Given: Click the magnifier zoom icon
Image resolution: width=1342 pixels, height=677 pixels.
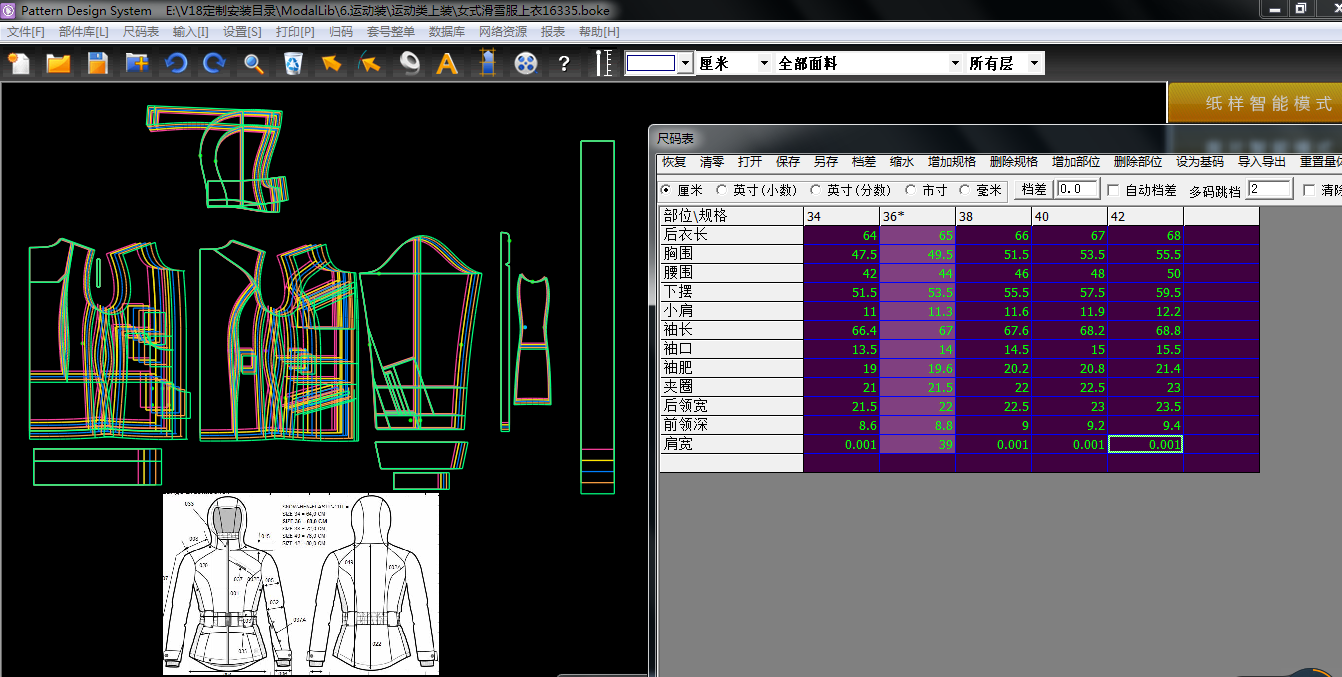Looking at the screenshot, I should (254, 64).
